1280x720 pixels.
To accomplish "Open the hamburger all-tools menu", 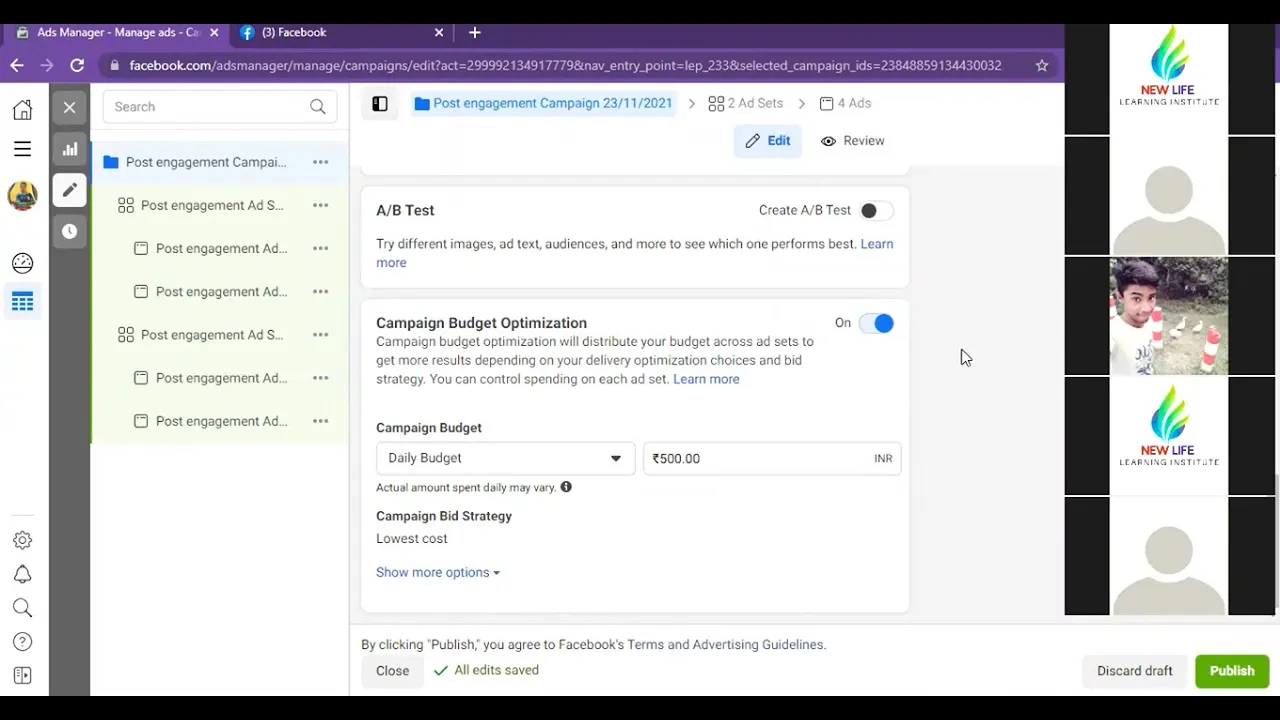I will [22, 149].
